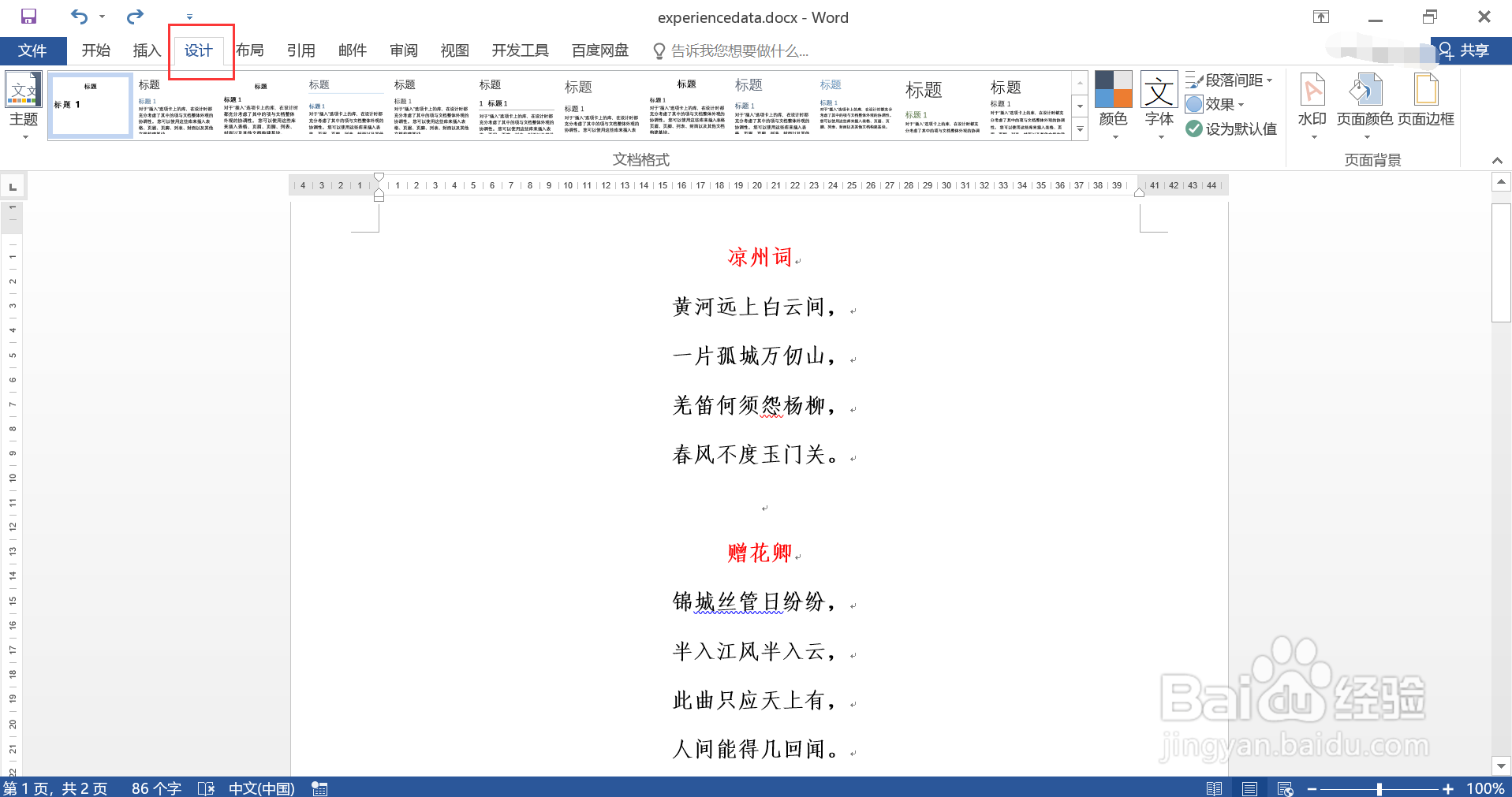Click the vertical scrollbar down arrow
1512x797 pixels.
[x=1501, y=765]
